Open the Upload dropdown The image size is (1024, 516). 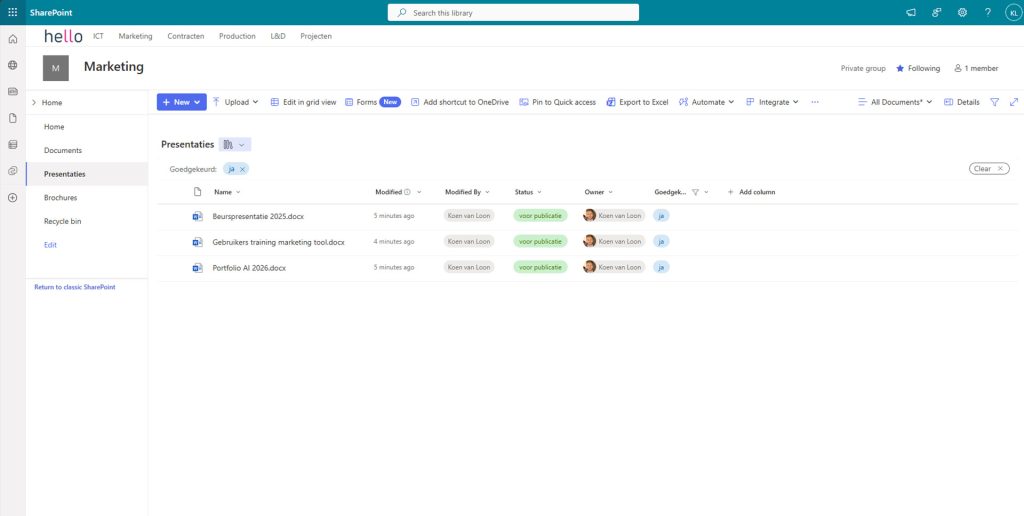click(235, 102)
